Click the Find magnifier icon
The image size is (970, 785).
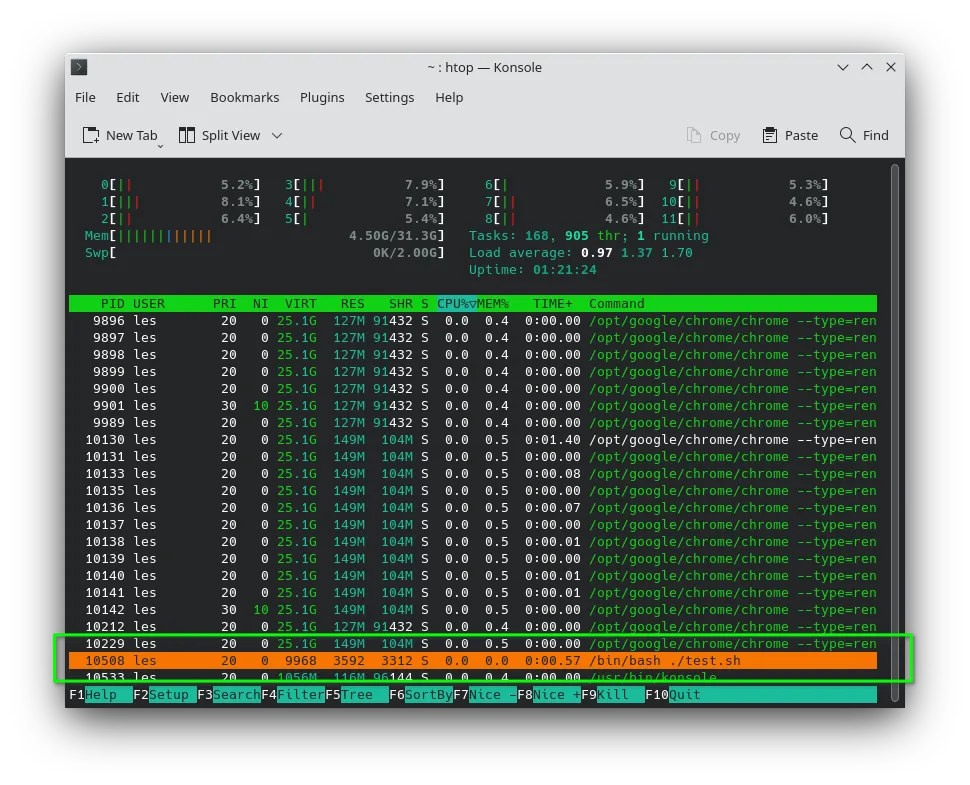pos(847,135)
